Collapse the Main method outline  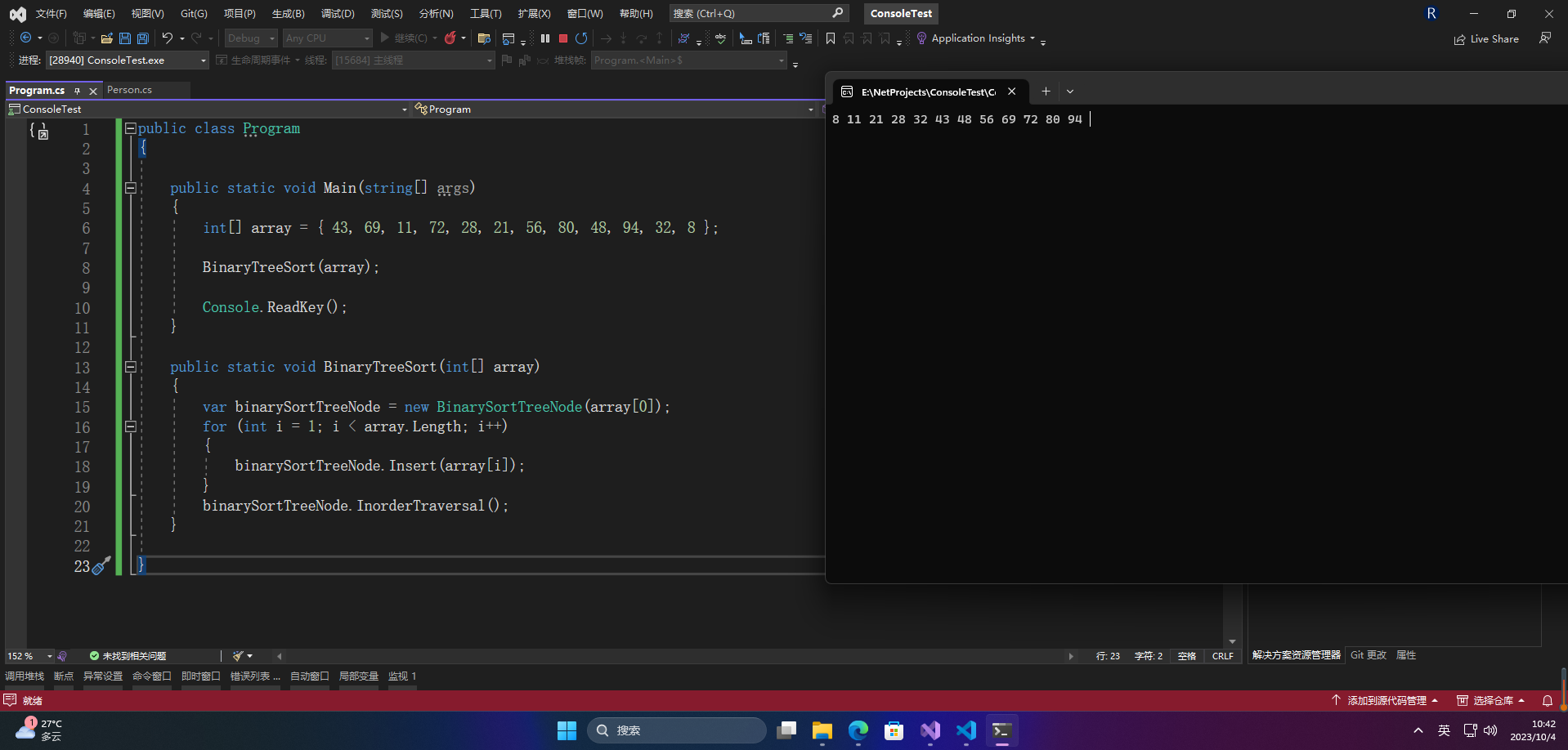tap(130, 188)
